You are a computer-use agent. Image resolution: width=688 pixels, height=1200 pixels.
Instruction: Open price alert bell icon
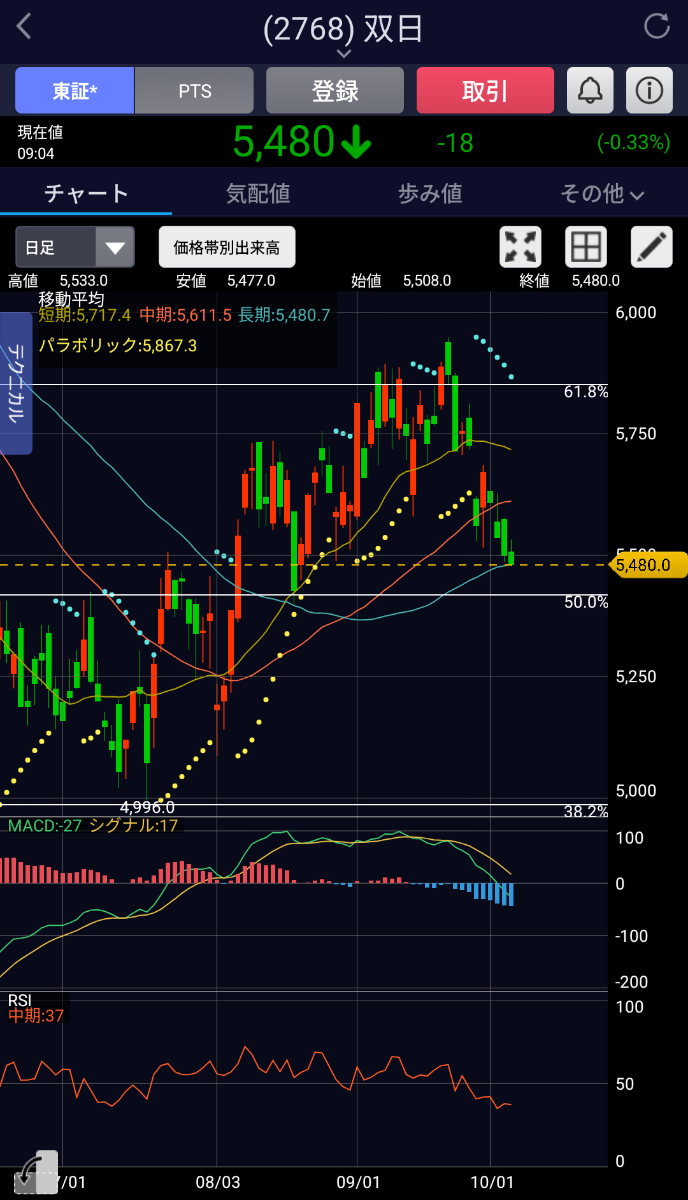click(590, 91)
